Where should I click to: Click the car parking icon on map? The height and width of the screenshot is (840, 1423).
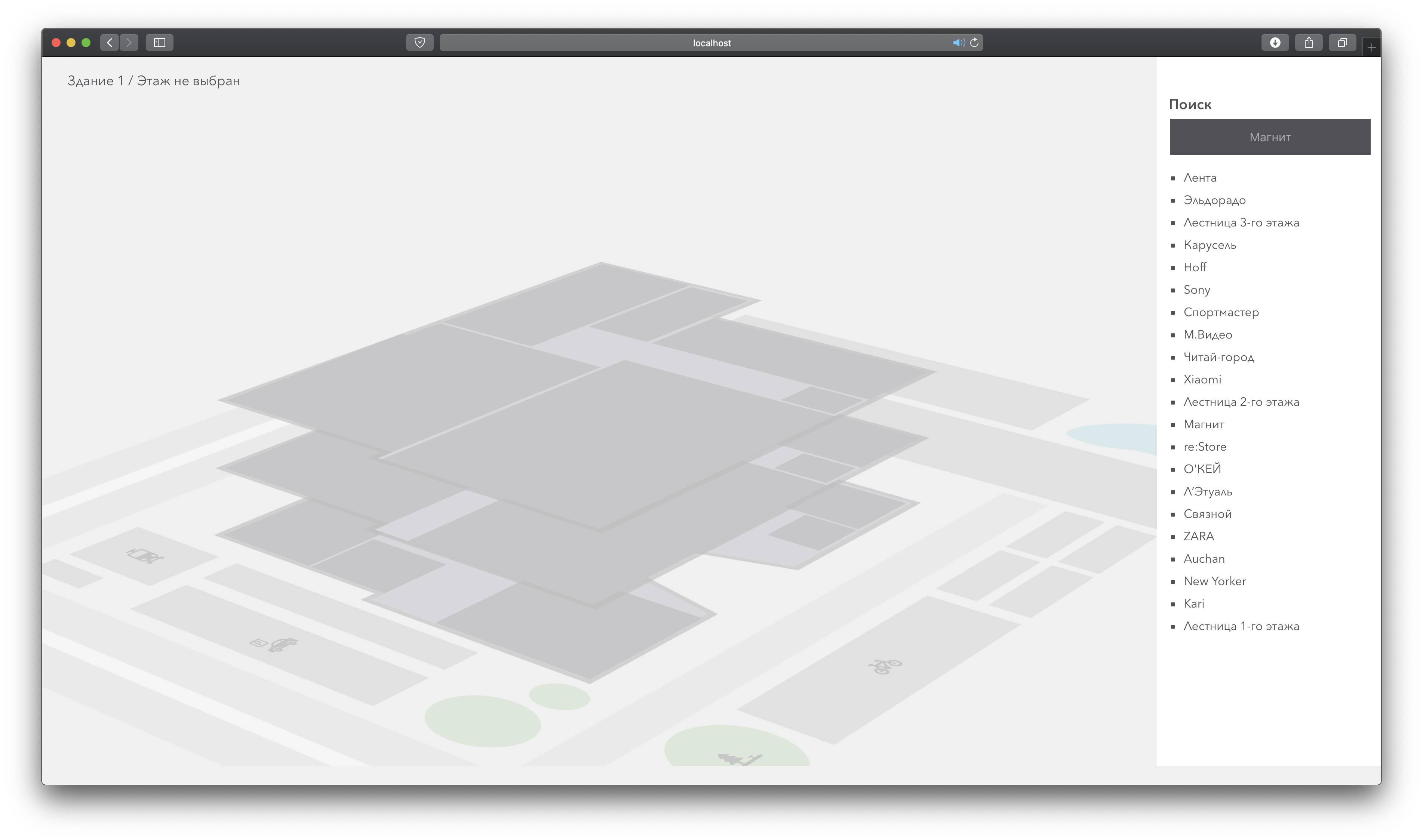275,644
